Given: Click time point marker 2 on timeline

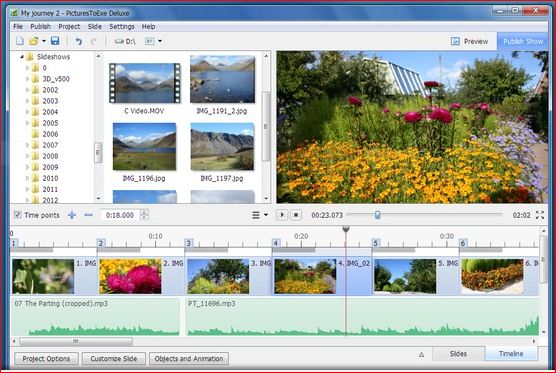Looking at the screenshot, I should [x=101, y=243].
